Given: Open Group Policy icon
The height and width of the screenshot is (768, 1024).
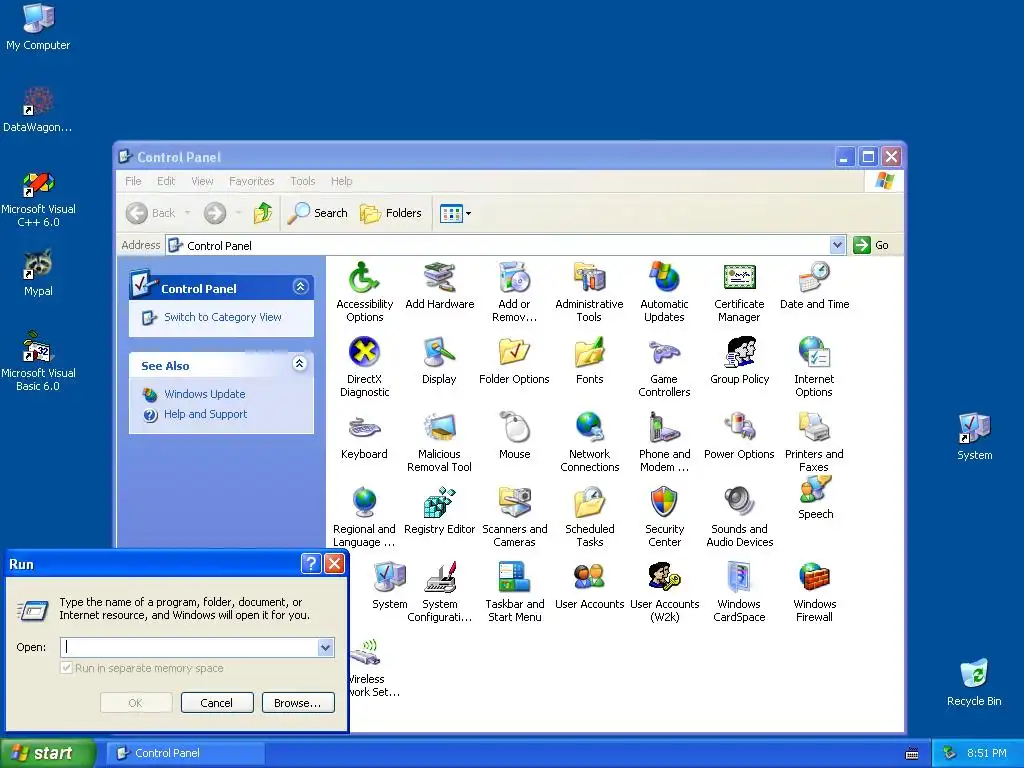Looking at the screenshot, I should [739, 360].
